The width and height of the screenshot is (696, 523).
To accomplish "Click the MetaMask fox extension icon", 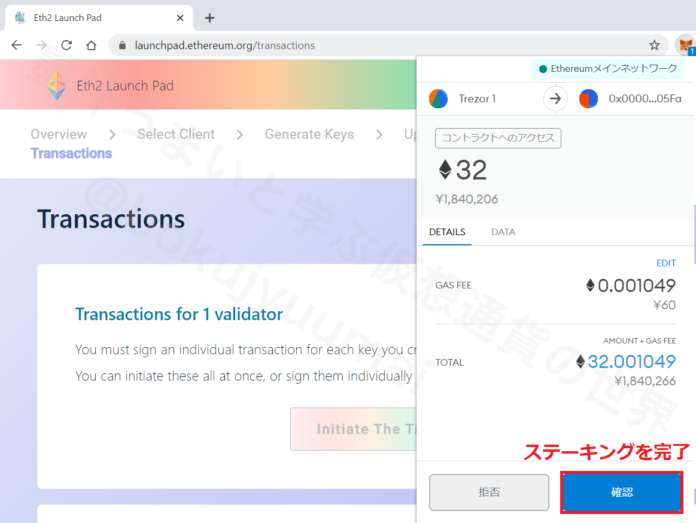I will pos(685,45).
